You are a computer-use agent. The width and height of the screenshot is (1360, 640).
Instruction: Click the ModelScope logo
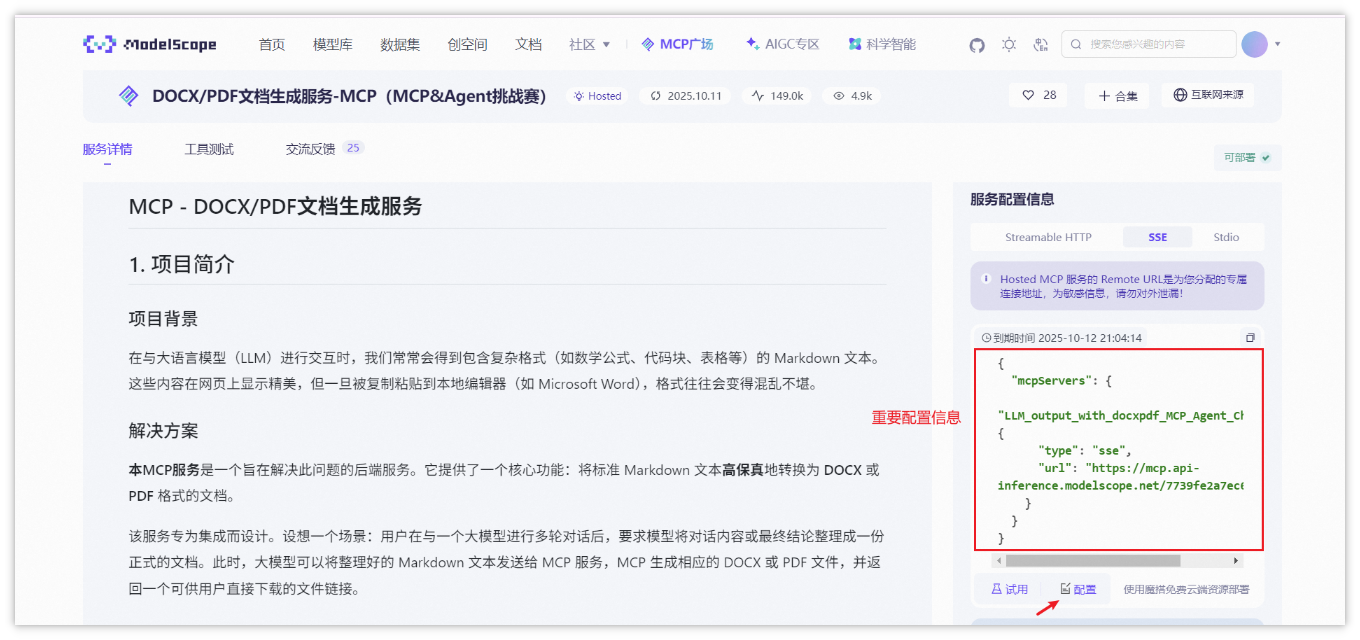[x=150, y=44]
